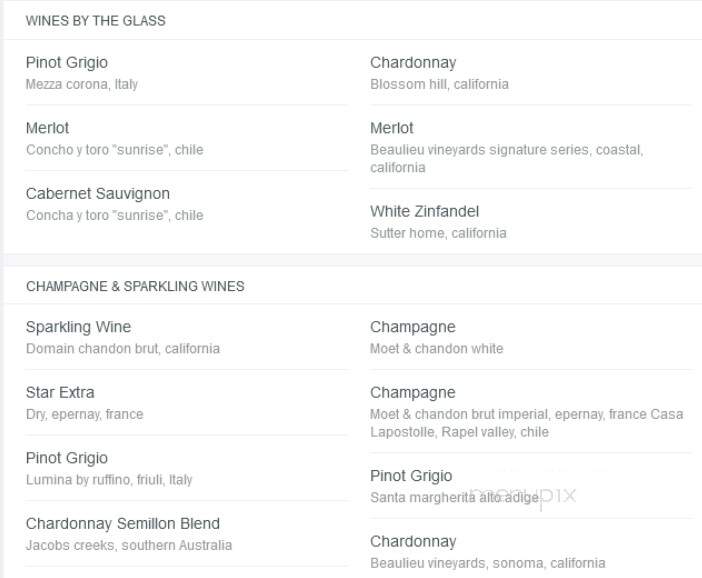Click Champagne & Sparkling Wines heading

pyautogui.click(x=135, y=286)
